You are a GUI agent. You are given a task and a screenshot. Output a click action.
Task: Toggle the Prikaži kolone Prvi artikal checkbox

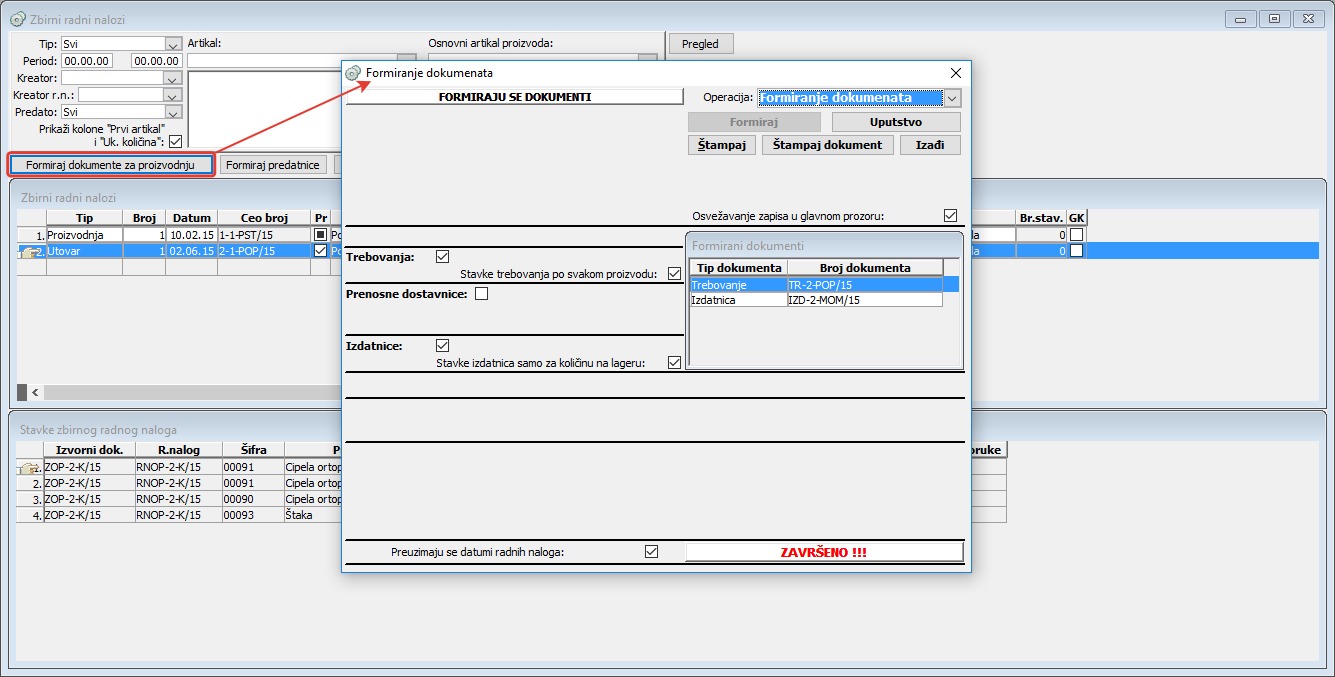click(176, 142)
